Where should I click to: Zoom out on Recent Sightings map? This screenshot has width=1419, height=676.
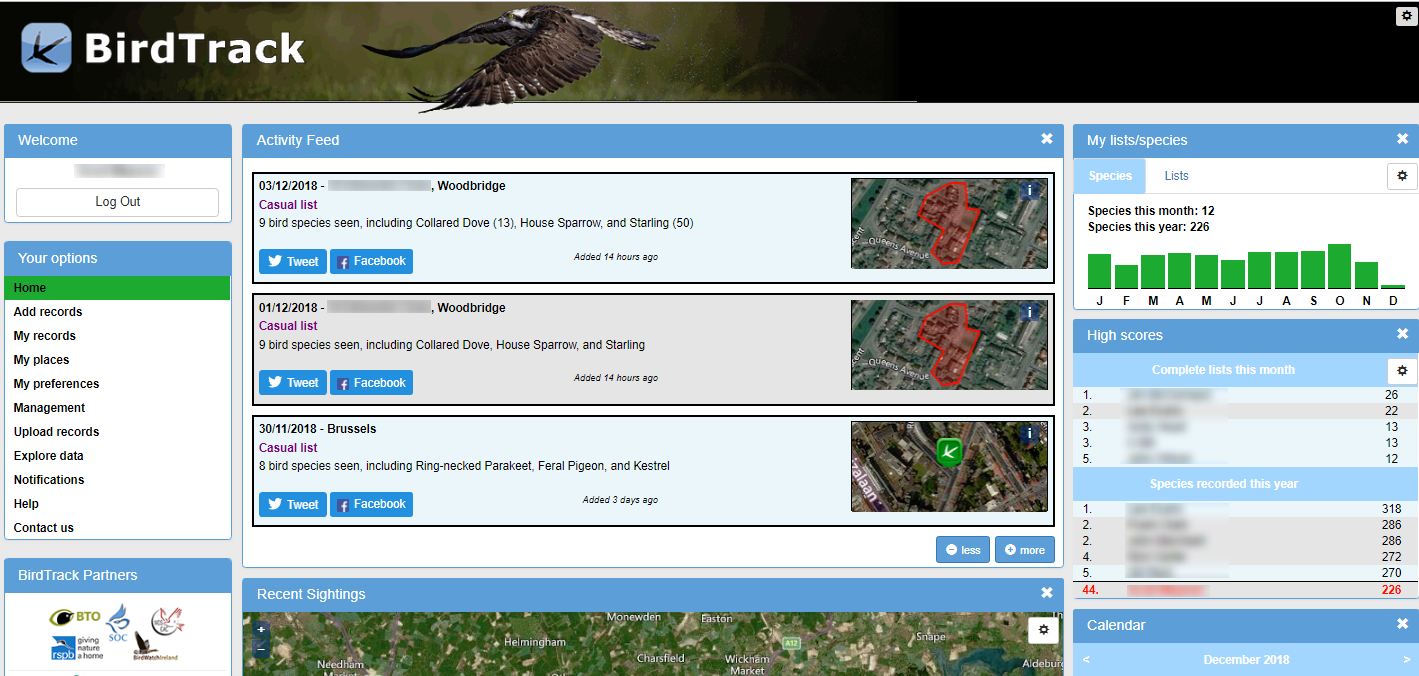tap(260, 648)
